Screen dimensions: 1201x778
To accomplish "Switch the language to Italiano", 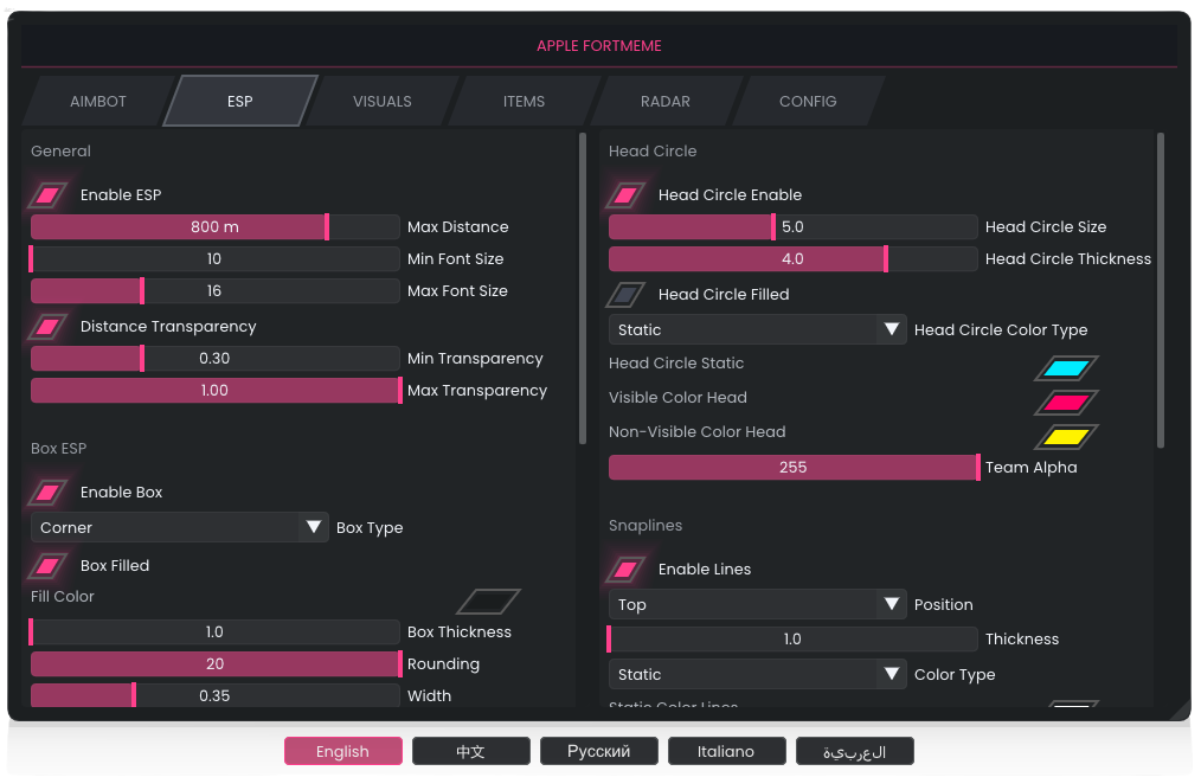I will tap(727, 751).
